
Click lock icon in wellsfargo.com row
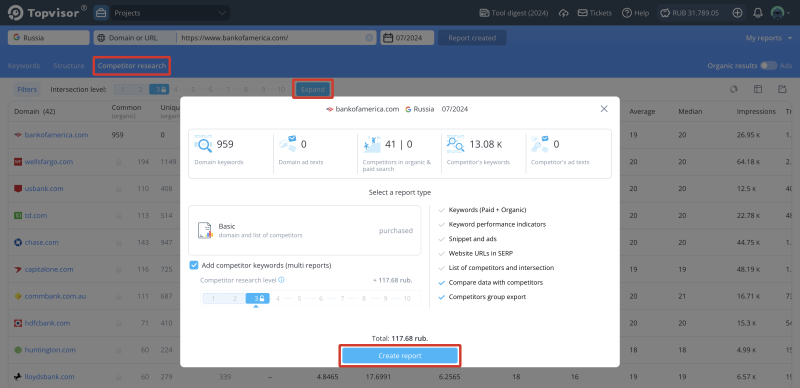pos(118,162)
